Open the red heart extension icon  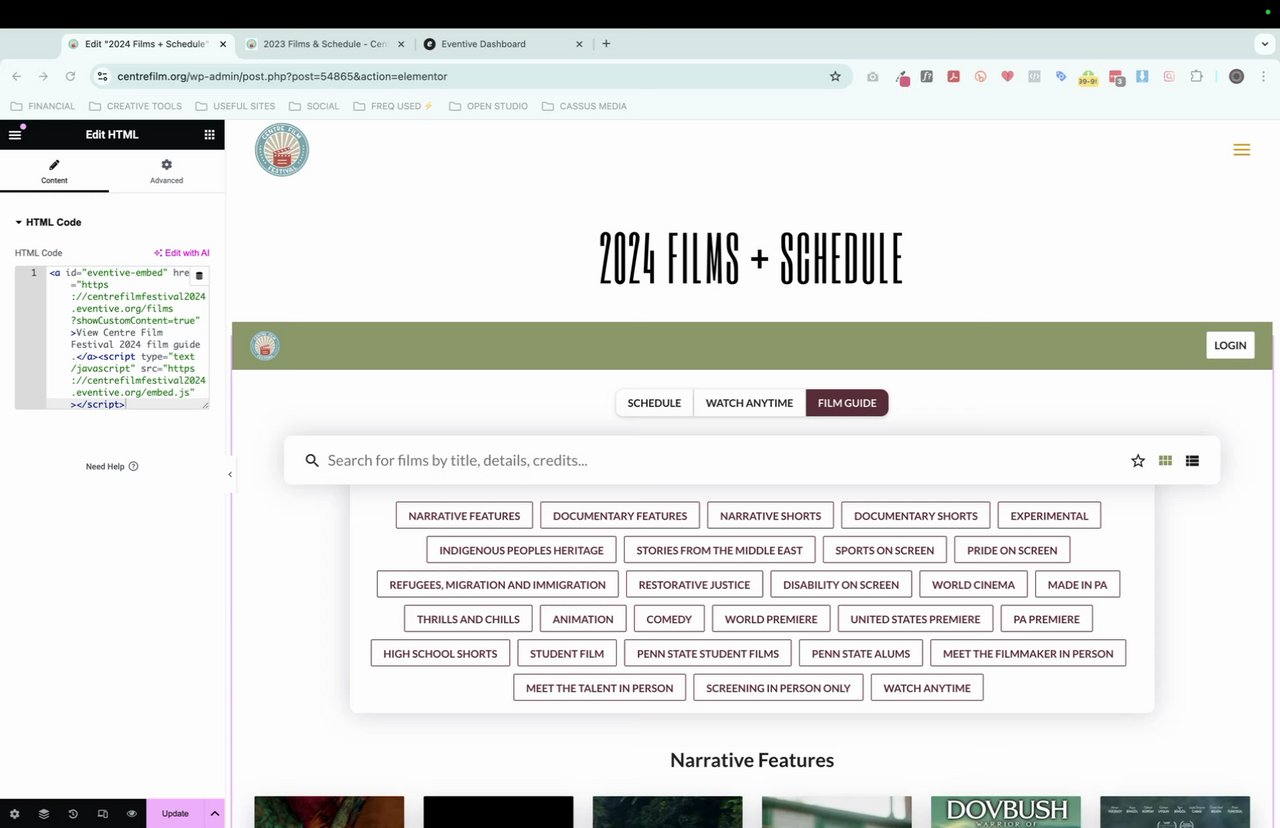pyautogui.click(x=1008, y=76)
